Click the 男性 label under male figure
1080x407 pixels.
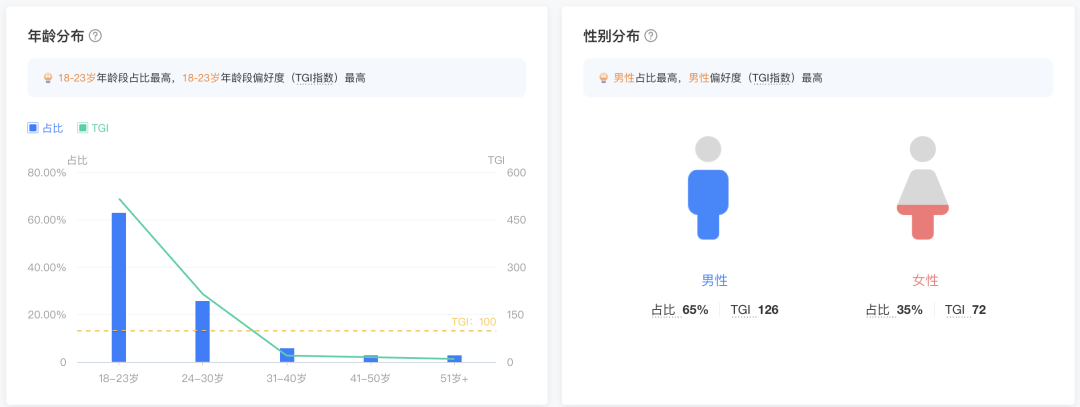point(715,281)
